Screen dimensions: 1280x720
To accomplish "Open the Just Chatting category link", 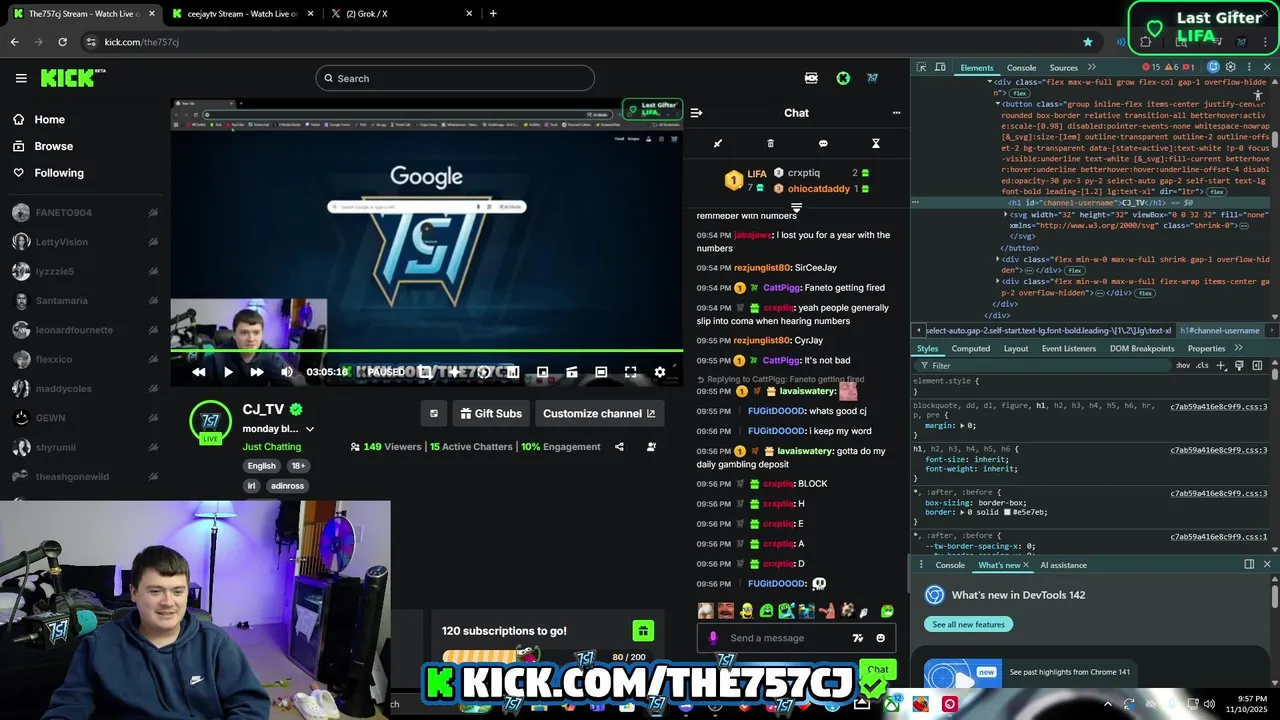I will point(271,447).
